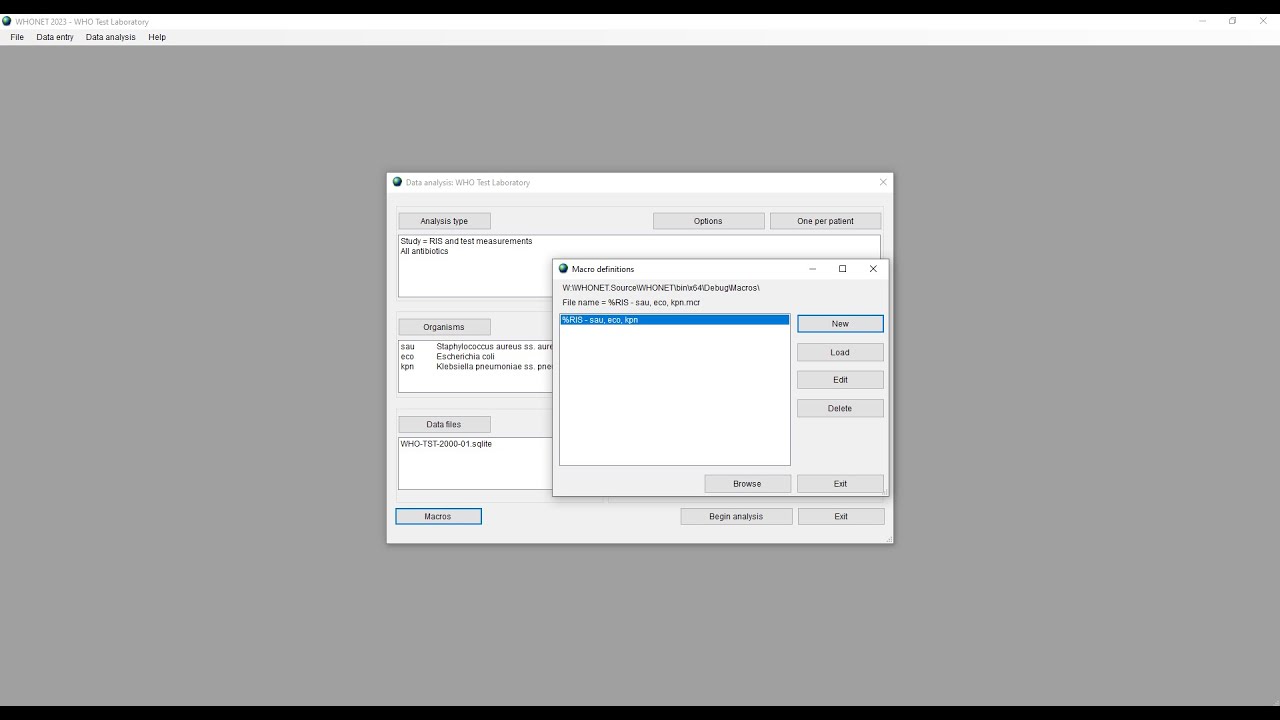The width and height of the screenshot is (1280, 720).
Task: Load the selected macro
Action: click(840, 352)
